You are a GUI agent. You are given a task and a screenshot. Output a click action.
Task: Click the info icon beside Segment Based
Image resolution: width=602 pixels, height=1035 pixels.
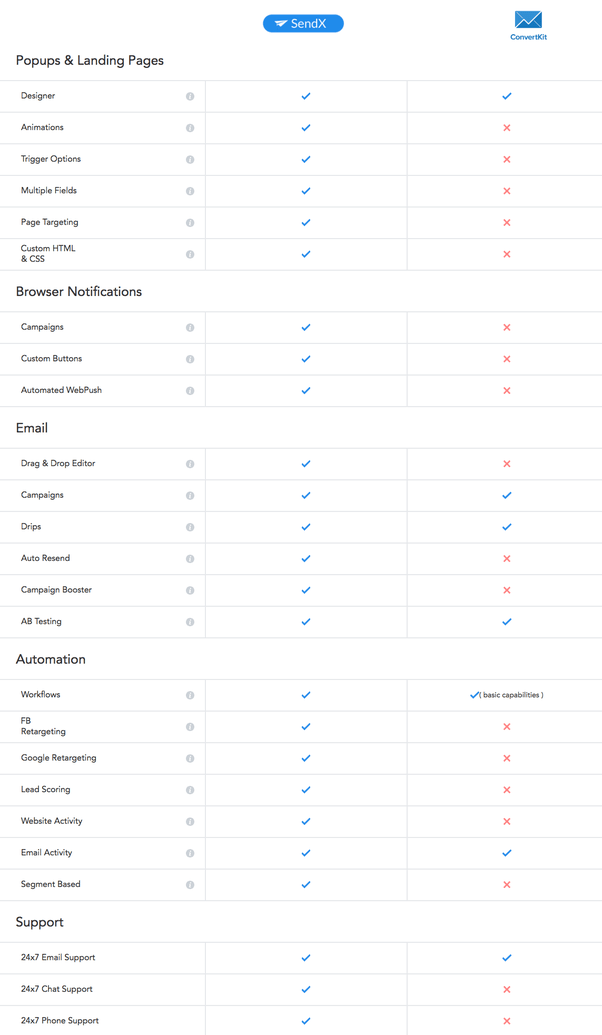click(x=189, y=885)
